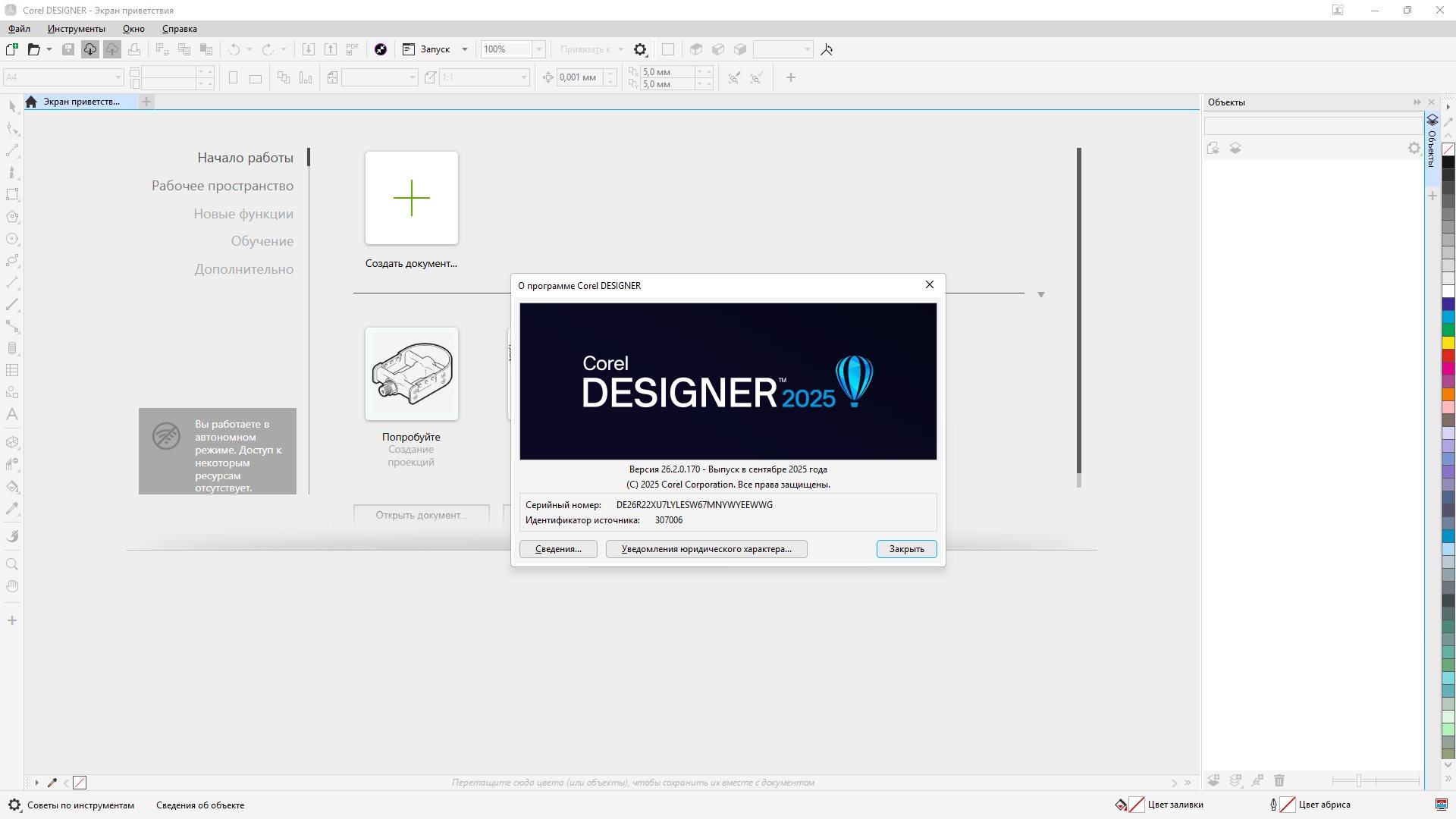This screenshot has width=1456, height=819.
Task: Open the Инструменты menu
Action: coord(76,29)
